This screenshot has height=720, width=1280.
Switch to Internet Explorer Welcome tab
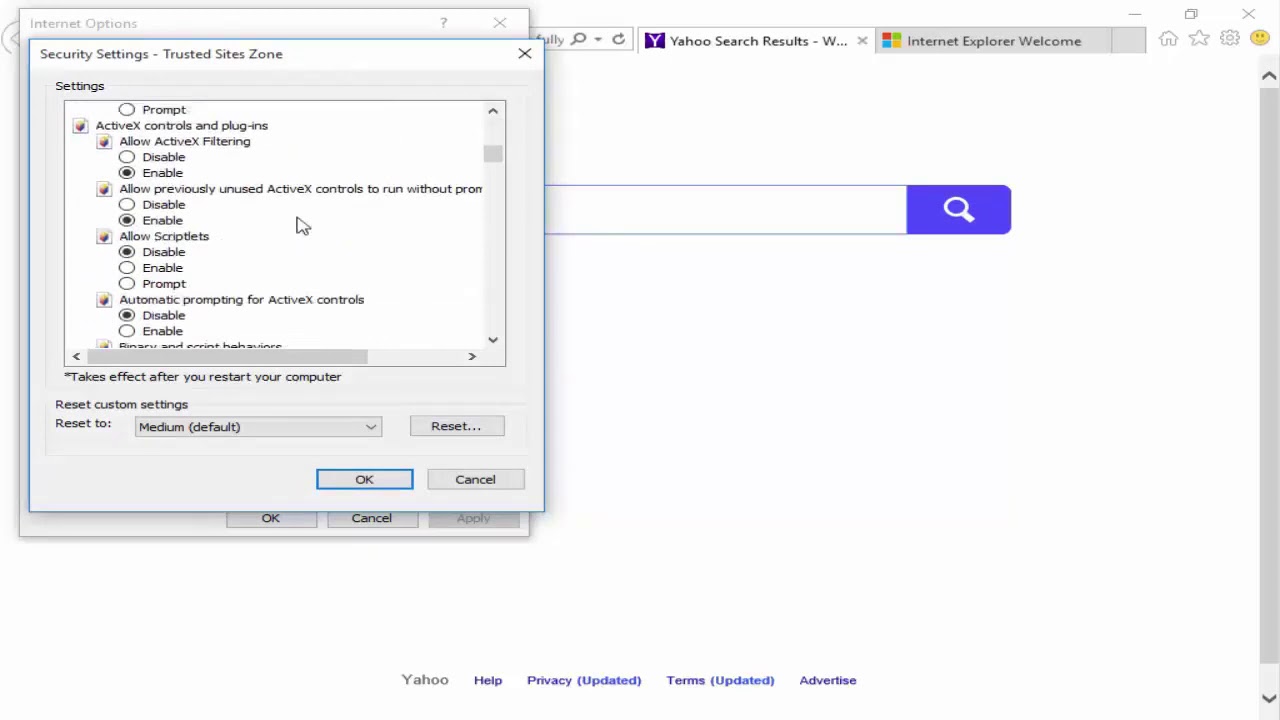tap(992, 41)
